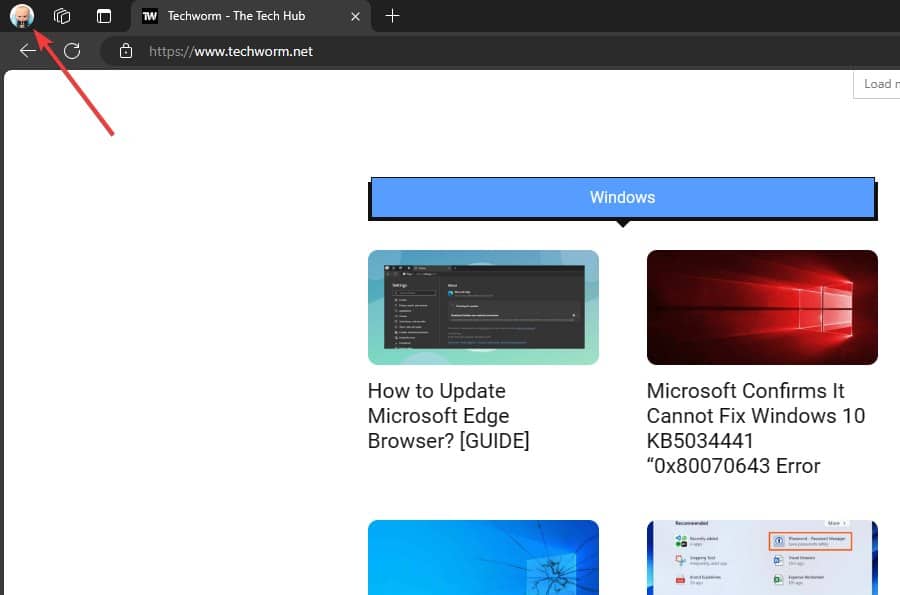Viewport: 900px width, 595px height.
Task: Refresh the page with the reload icon
Action: coord(72,51)
